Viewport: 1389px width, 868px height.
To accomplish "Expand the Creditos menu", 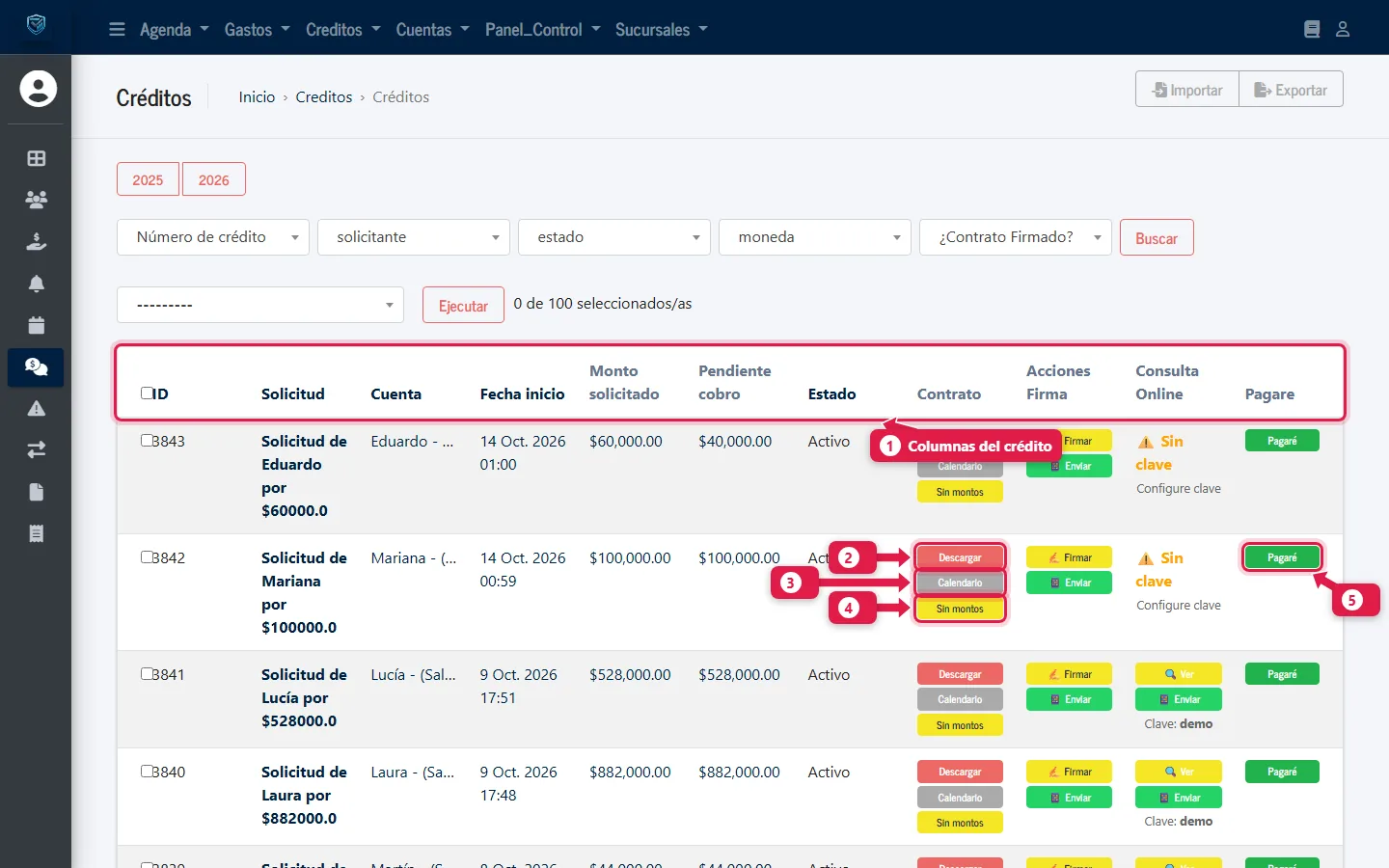I will point(342,29).
